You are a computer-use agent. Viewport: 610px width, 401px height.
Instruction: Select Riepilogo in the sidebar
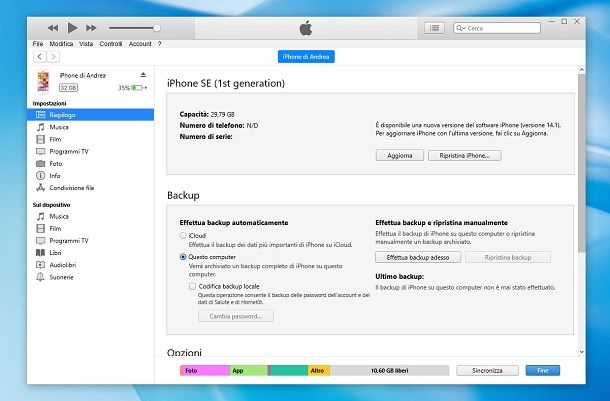tap(90, 115)
